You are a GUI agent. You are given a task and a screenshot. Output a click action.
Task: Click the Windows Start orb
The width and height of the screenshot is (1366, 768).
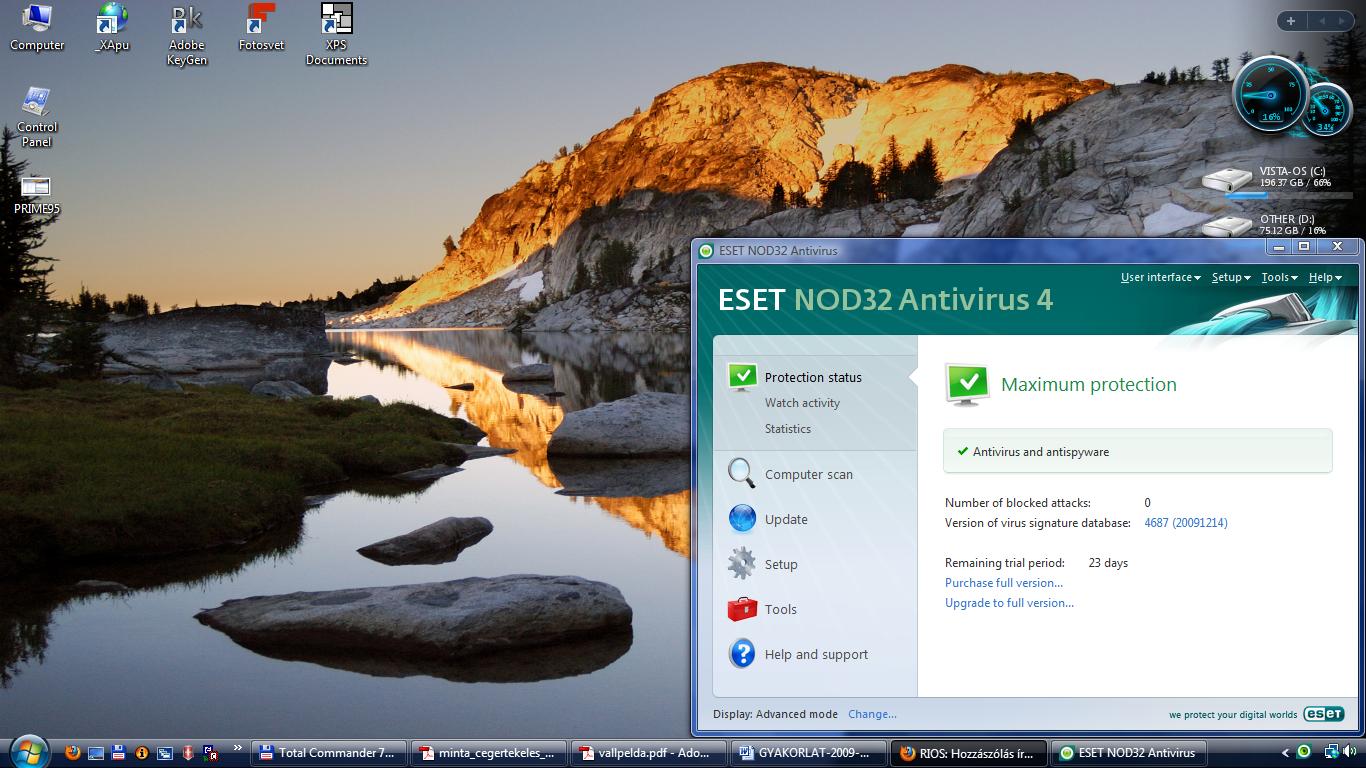click(x=28, y=752)
